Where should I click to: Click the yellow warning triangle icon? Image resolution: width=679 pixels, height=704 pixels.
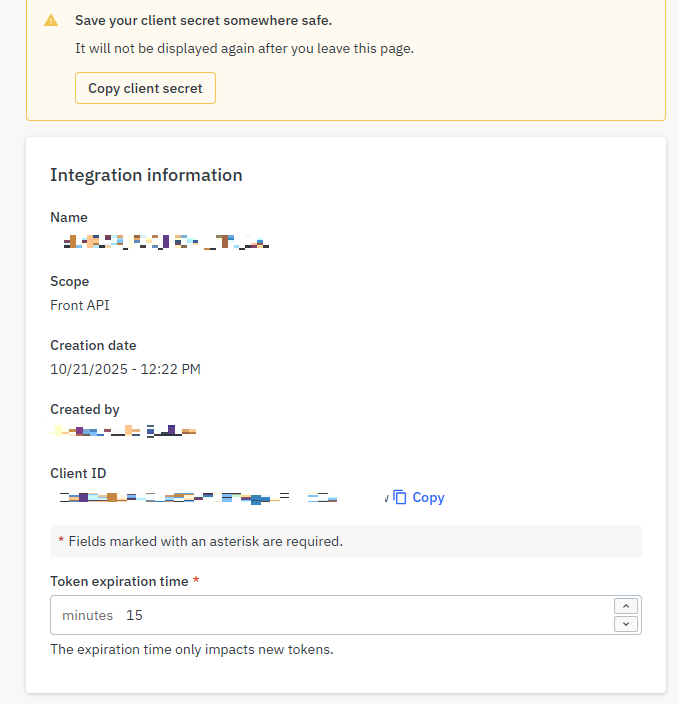pyautogui.click(x=52, y=20)
